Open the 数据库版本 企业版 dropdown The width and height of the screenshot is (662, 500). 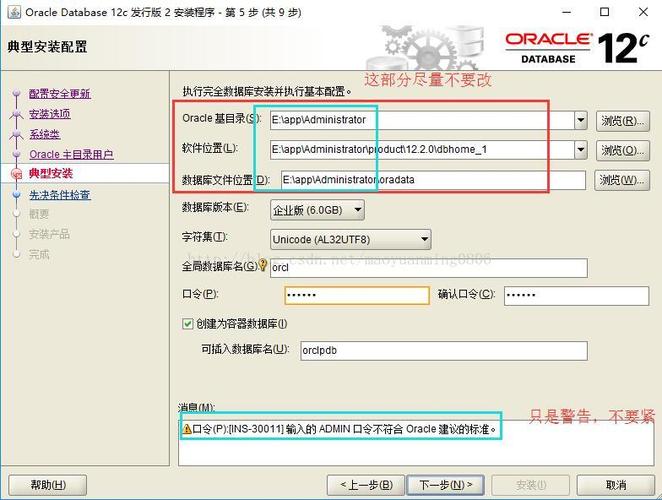[317, 210]
